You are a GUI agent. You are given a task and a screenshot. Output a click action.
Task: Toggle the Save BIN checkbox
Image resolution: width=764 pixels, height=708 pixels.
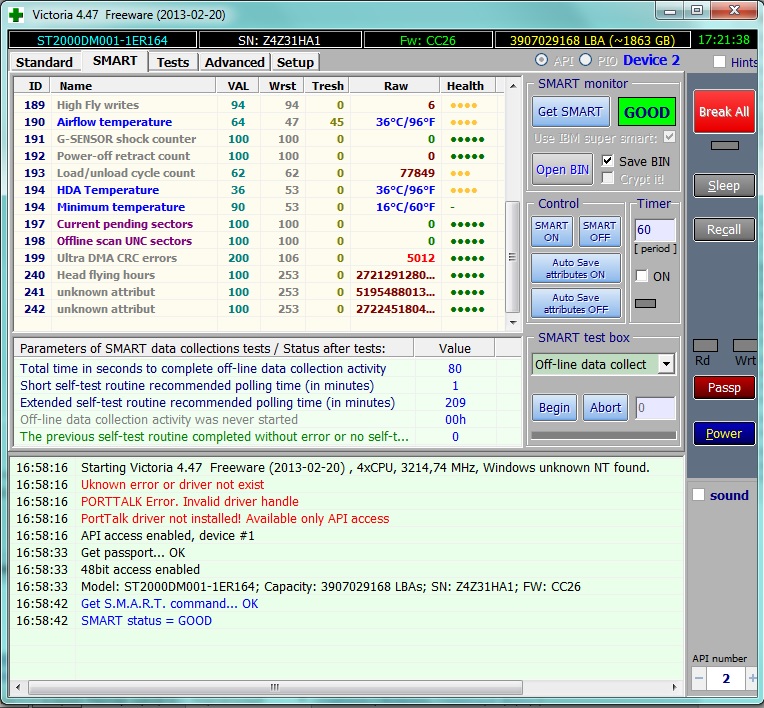[x=608, y=161]
